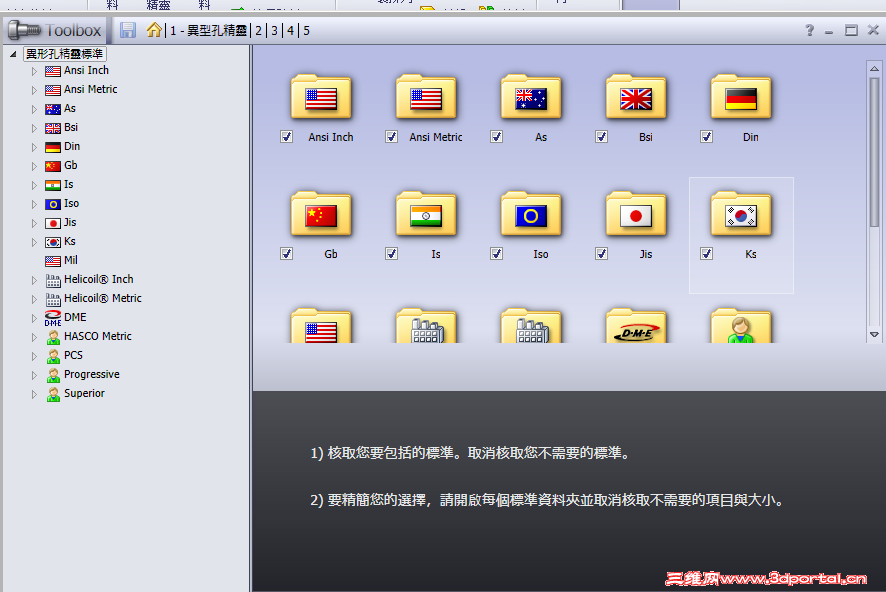Switch to step 5 tab
Viewport: 886px width, 592px height.
(x=306, y=31)
